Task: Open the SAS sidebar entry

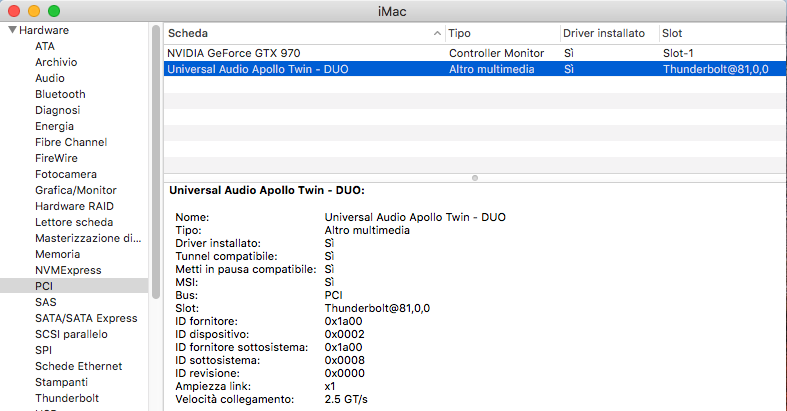Action: 46,302
